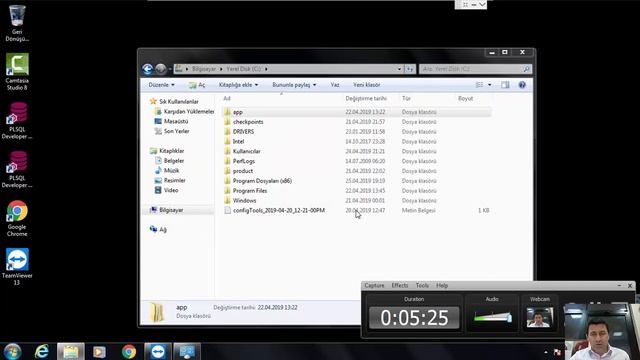The image size is (640, 360).
Task: Launch Google Chrome from the desktop
Action: point(17,218)
